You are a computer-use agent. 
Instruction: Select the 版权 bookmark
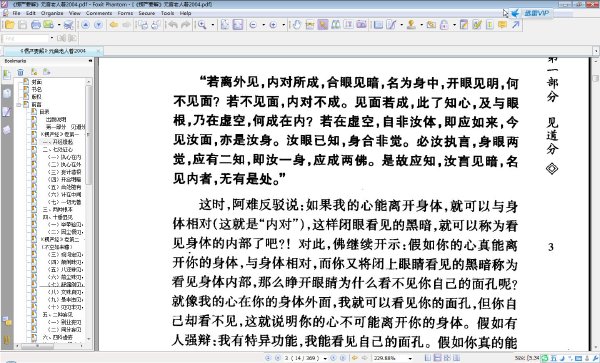(x=37, y=97)
